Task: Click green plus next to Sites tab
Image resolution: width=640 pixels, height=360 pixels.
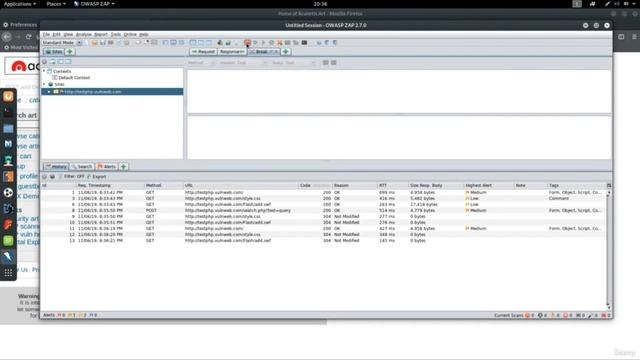Action: (70, 52)
